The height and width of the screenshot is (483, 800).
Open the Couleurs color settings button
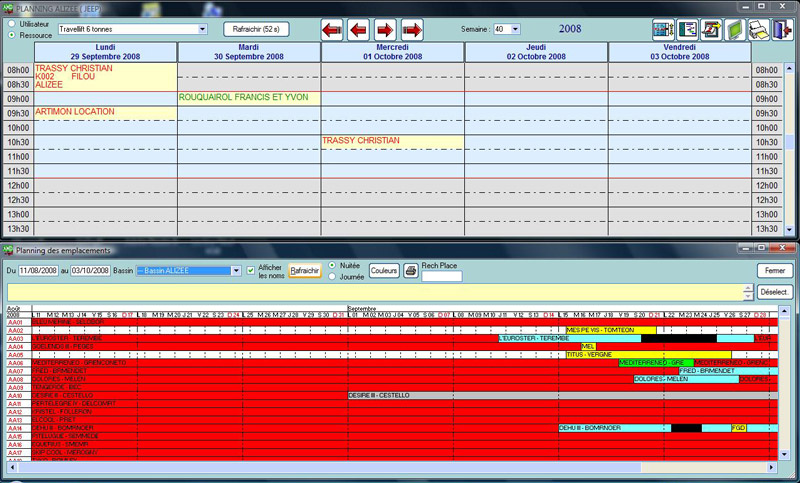(x=384, y=271)
